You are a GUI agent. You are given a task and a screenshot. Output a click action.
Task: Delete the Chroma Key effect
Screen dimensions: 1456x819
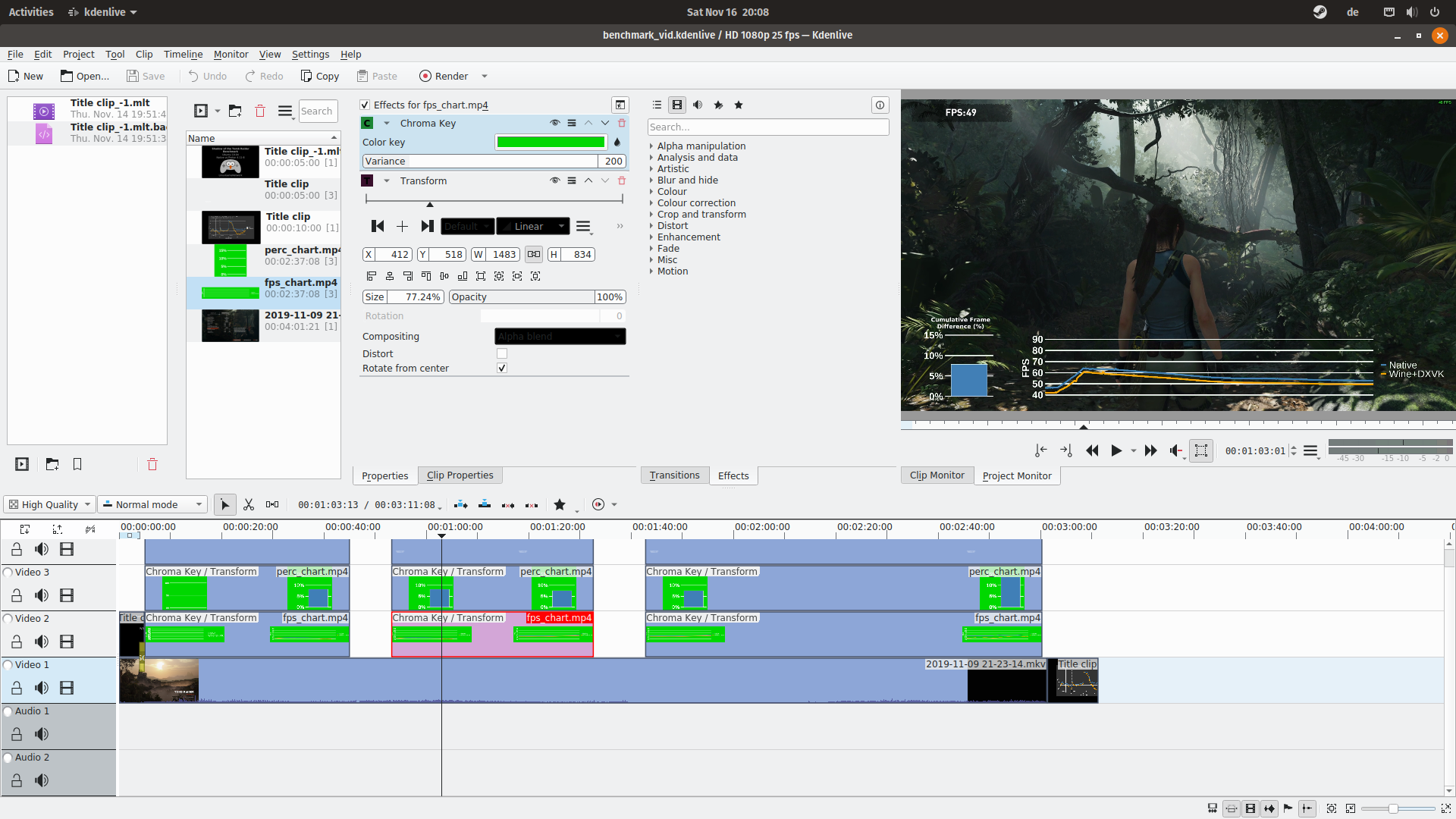[622, 123]
